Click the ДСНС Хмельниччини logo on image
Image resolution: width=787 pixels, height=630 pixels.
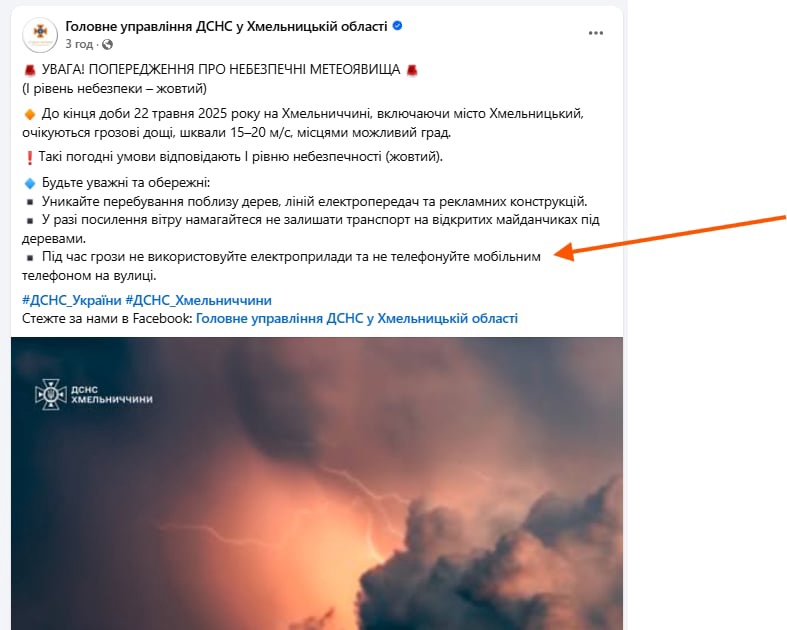[94, 394]
